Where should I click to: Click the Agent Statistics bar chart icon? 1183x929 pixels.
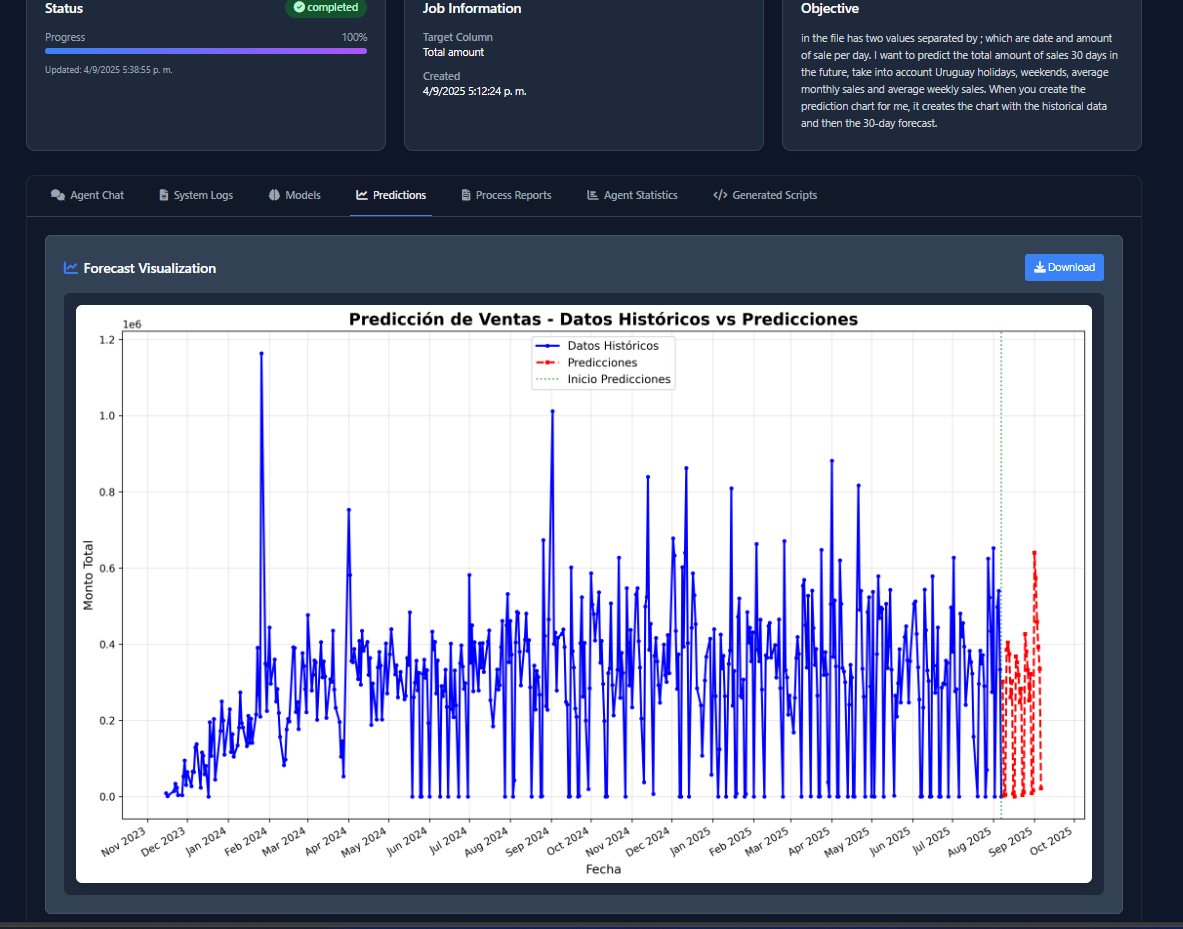pyautogui.click(x=593, y=195)
